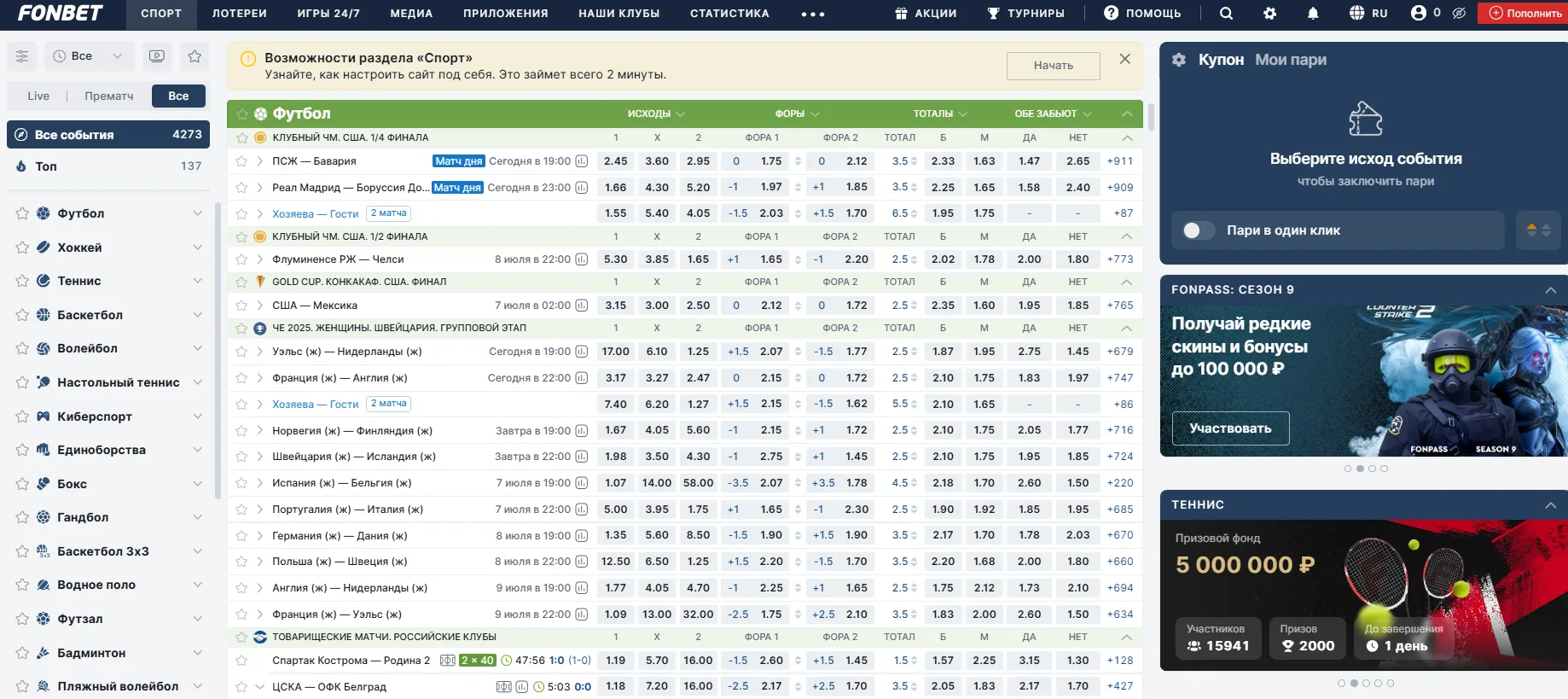Open statistics icon for ПСЖ — Бавария
The width and height of the screenshot is (1568, 699).
tap(582, 161)
